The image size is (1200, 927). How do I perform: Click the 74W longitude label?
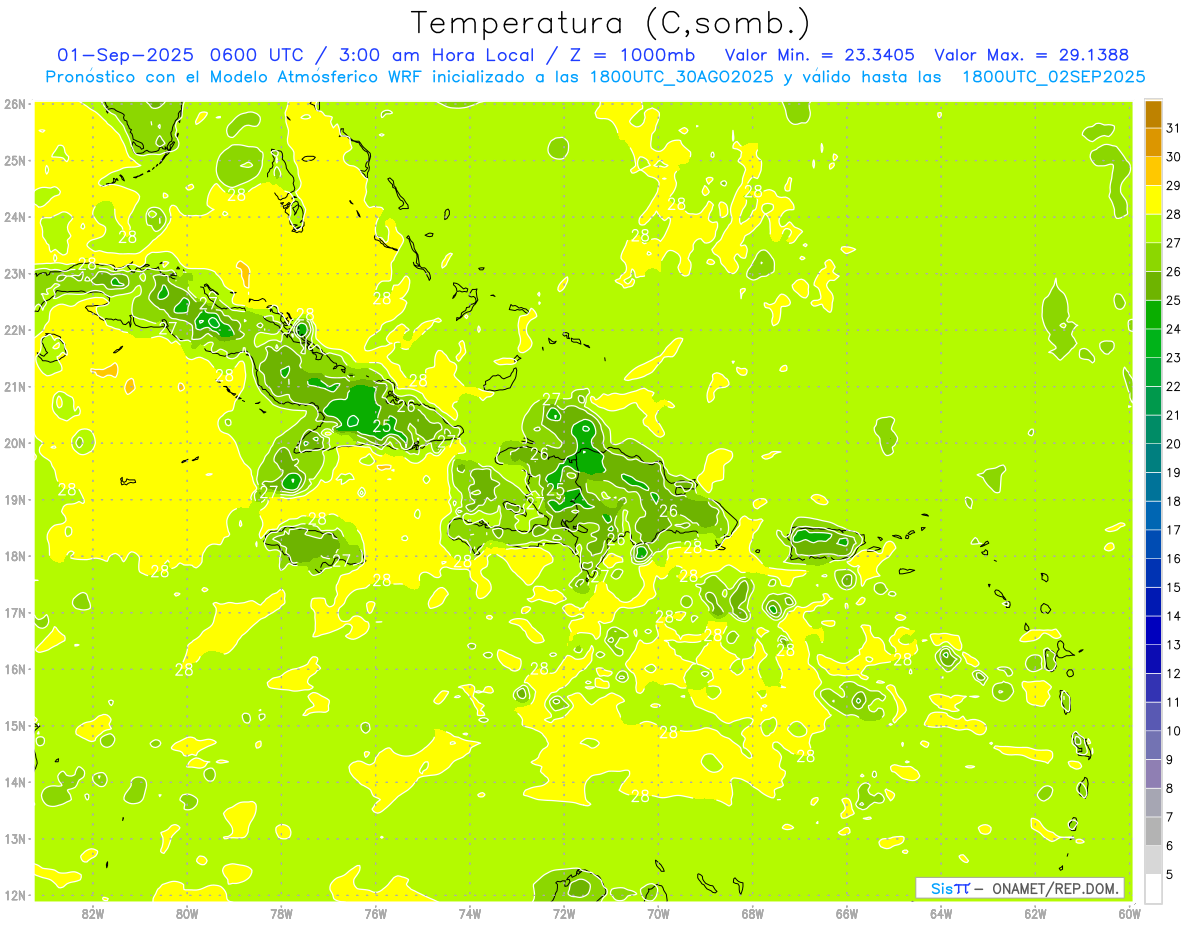[469, 913]
